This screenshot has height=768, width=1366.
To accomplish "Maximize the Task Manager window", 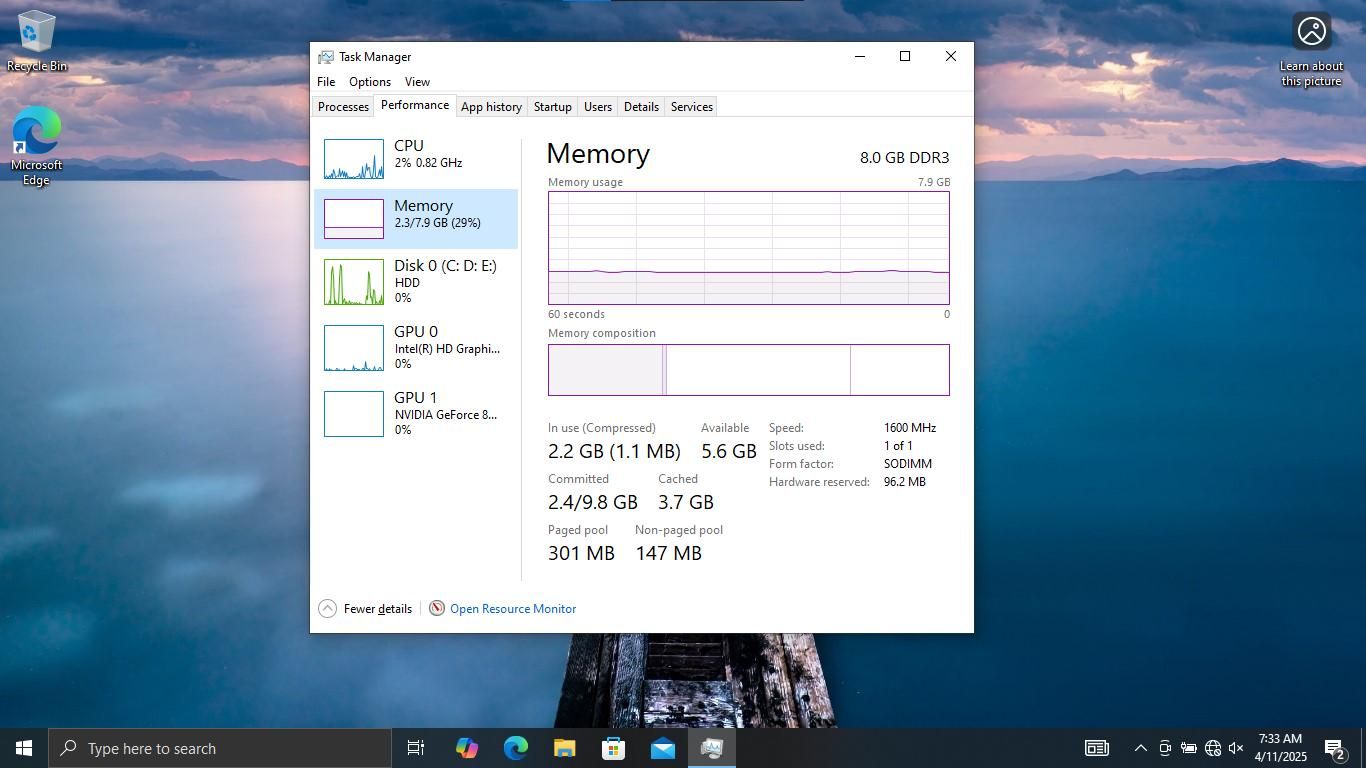I will click(905, 56).
